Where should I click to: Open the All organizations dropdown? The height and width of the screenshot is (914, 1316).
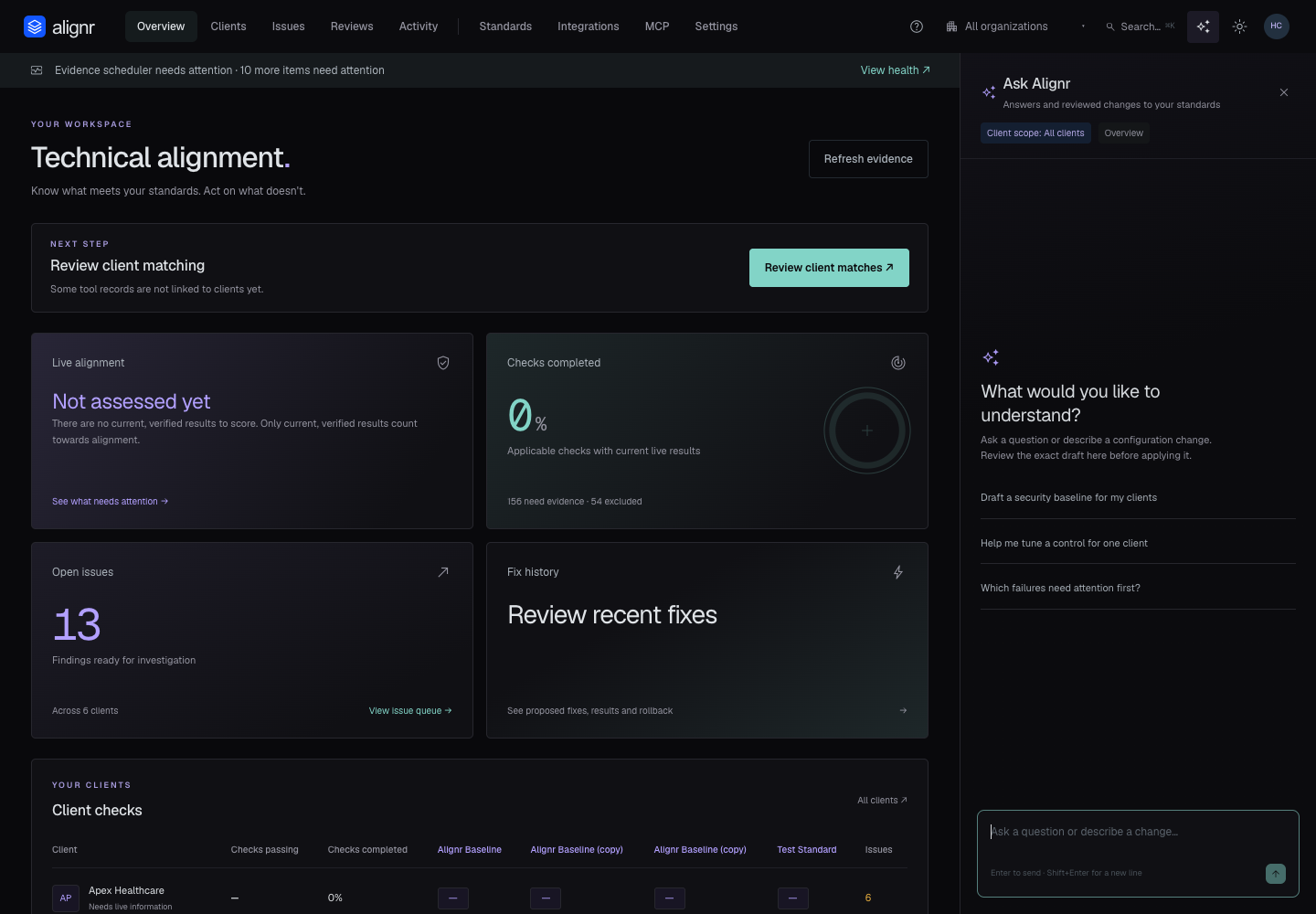[x=1015, y=27]
